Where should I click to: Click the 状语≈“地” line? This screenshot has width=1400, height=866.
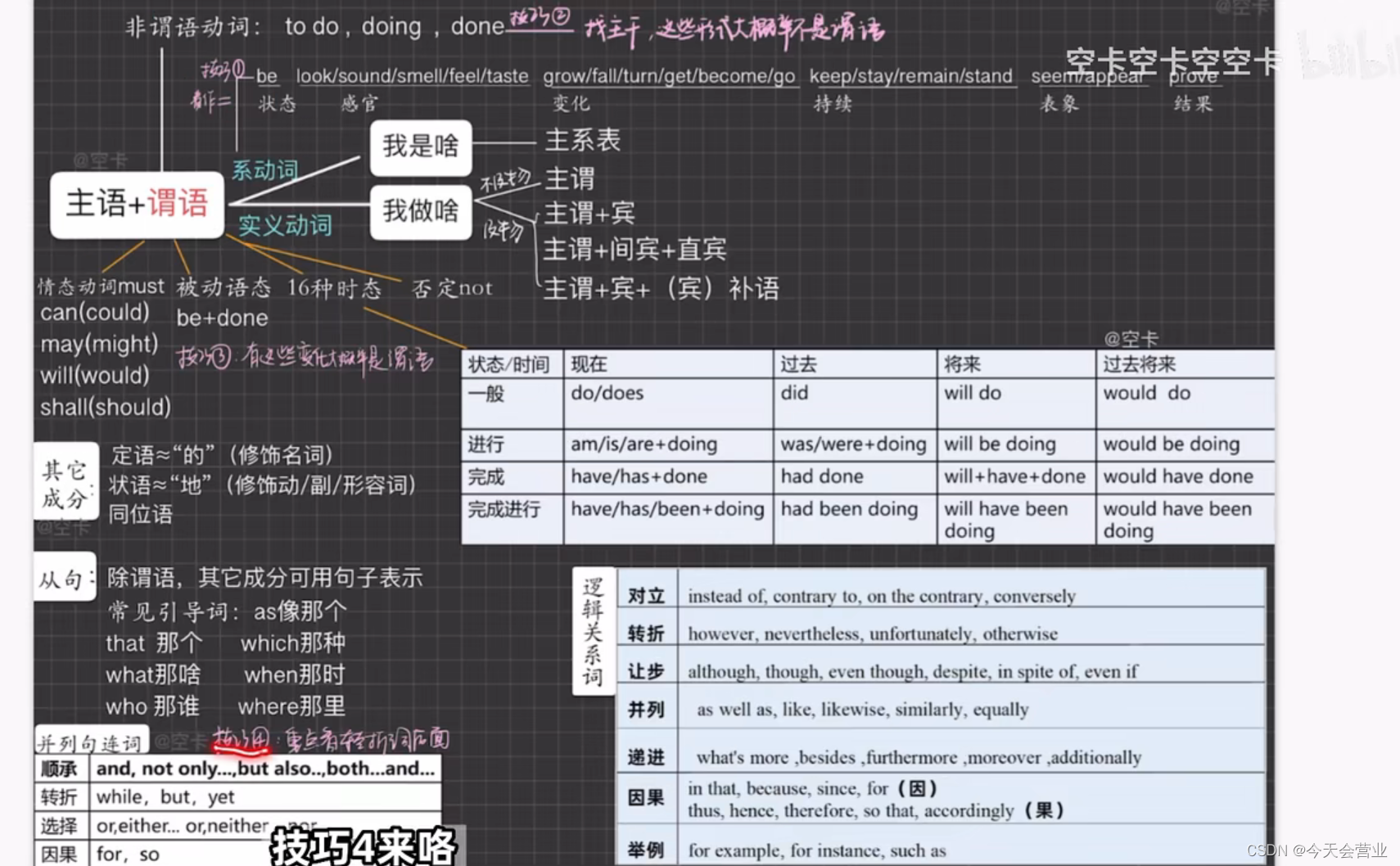click(262, 485)
